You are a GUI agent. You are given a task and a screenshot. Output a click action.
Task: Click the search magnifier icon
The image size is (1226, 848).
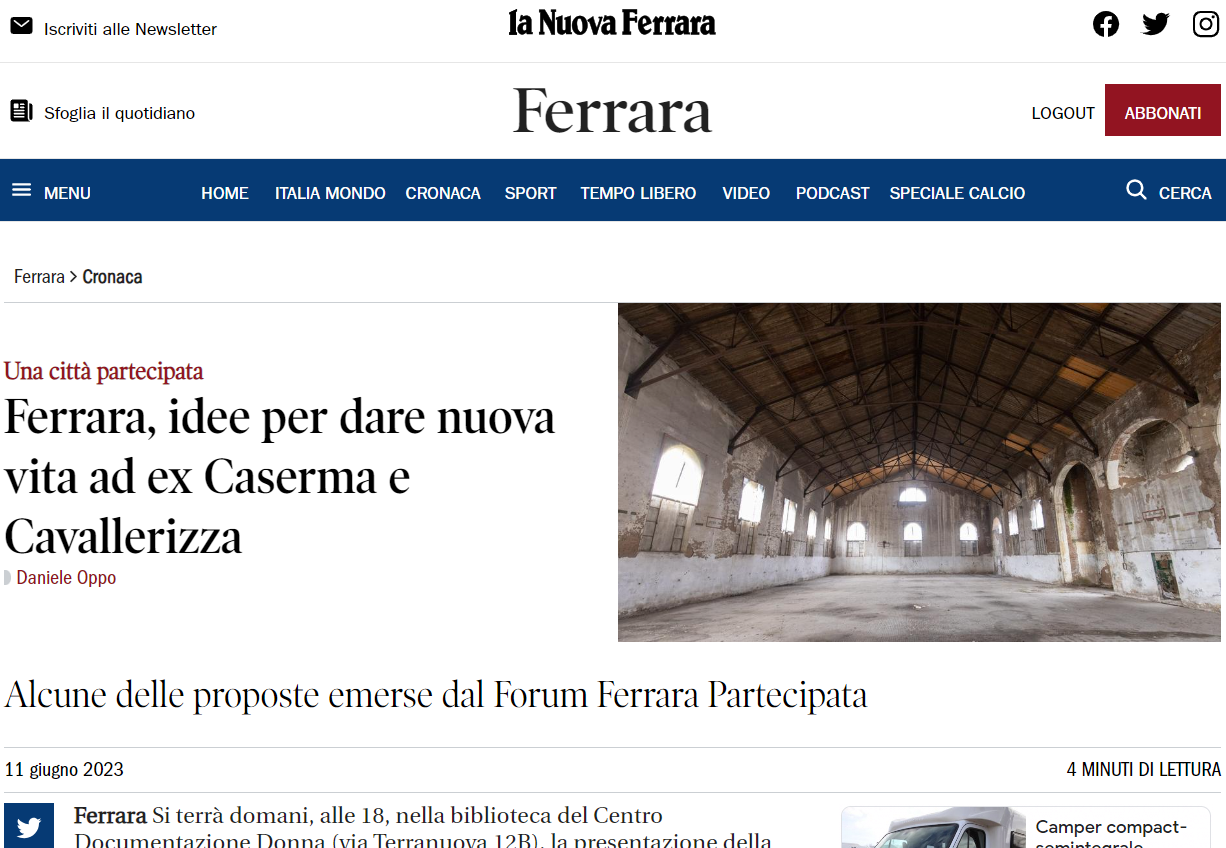[1136, 190]
